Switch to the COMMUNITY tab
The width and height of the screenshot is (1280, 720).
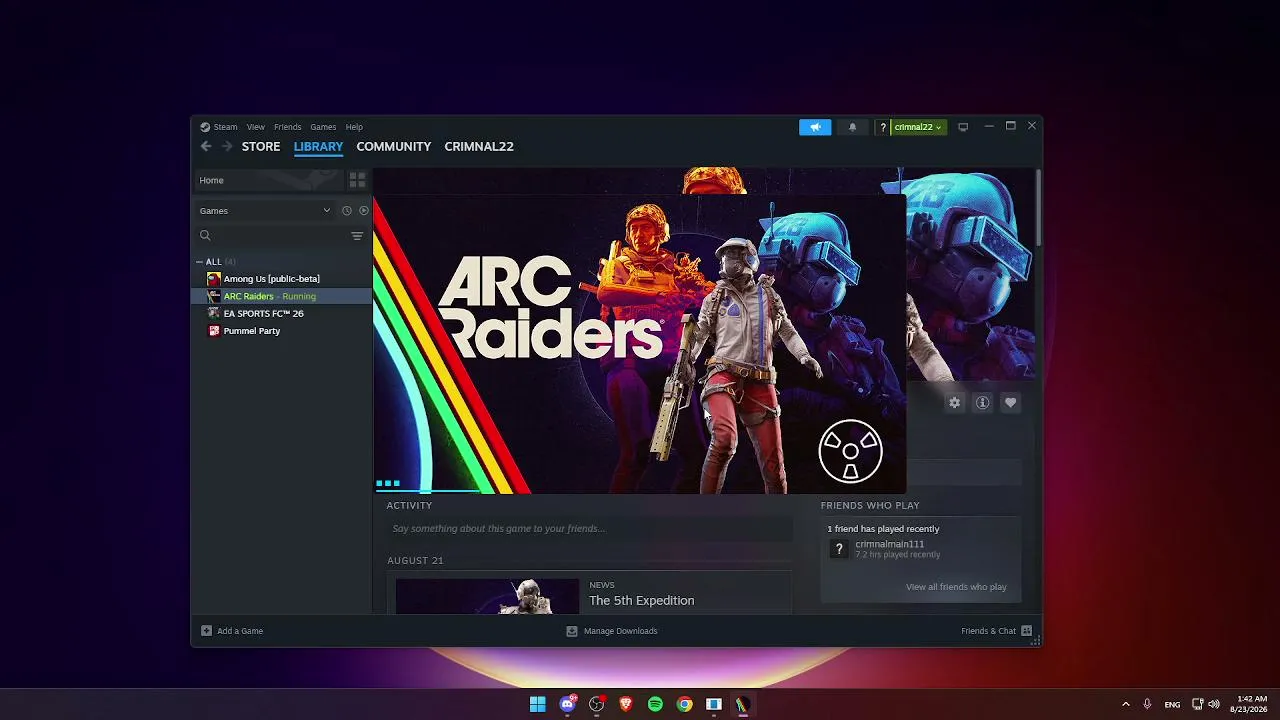[x=394, y=146]
